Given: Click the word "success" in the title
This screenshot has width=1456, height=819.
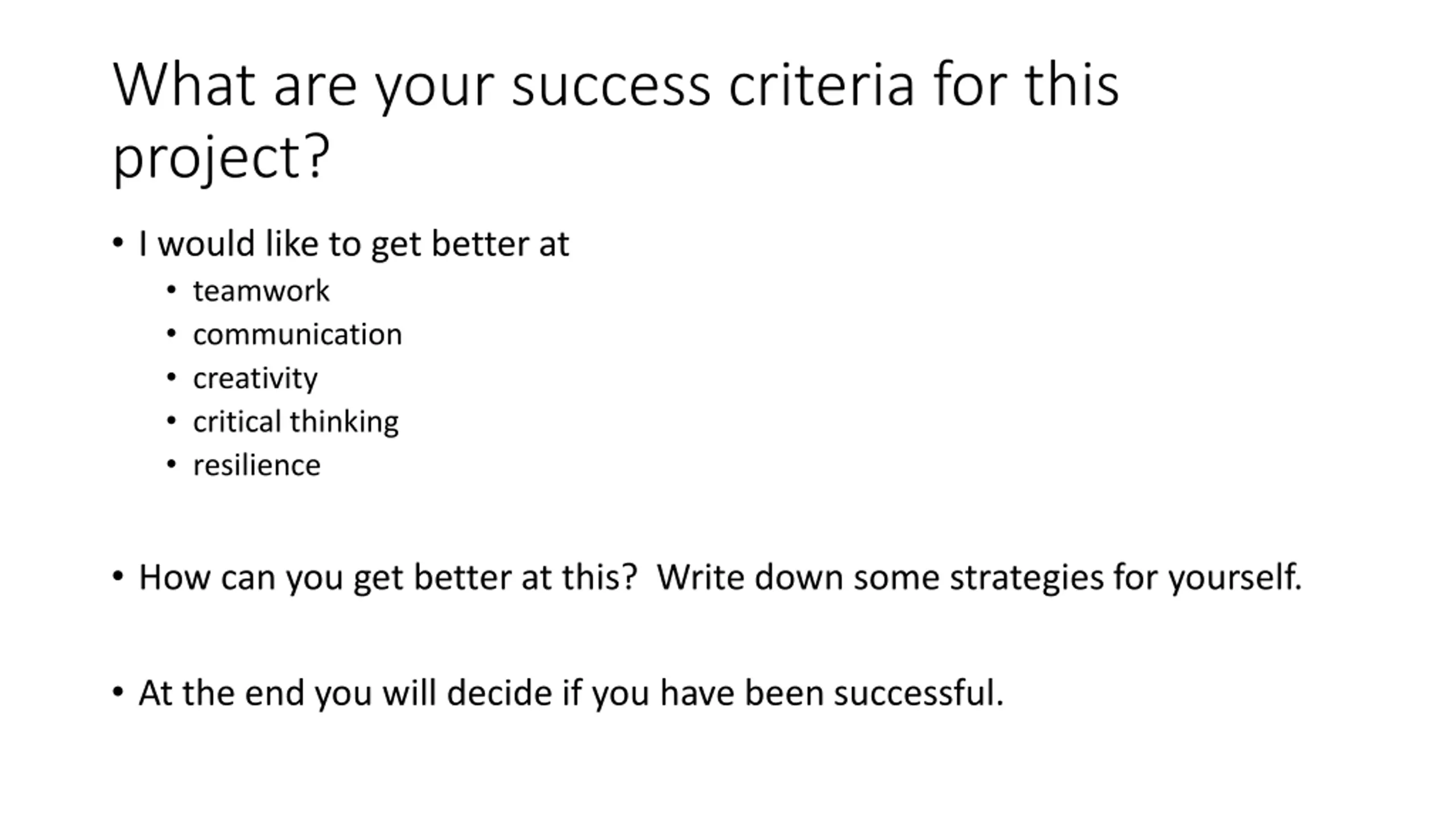Looking at the screenshot, I should click(610, 86).
